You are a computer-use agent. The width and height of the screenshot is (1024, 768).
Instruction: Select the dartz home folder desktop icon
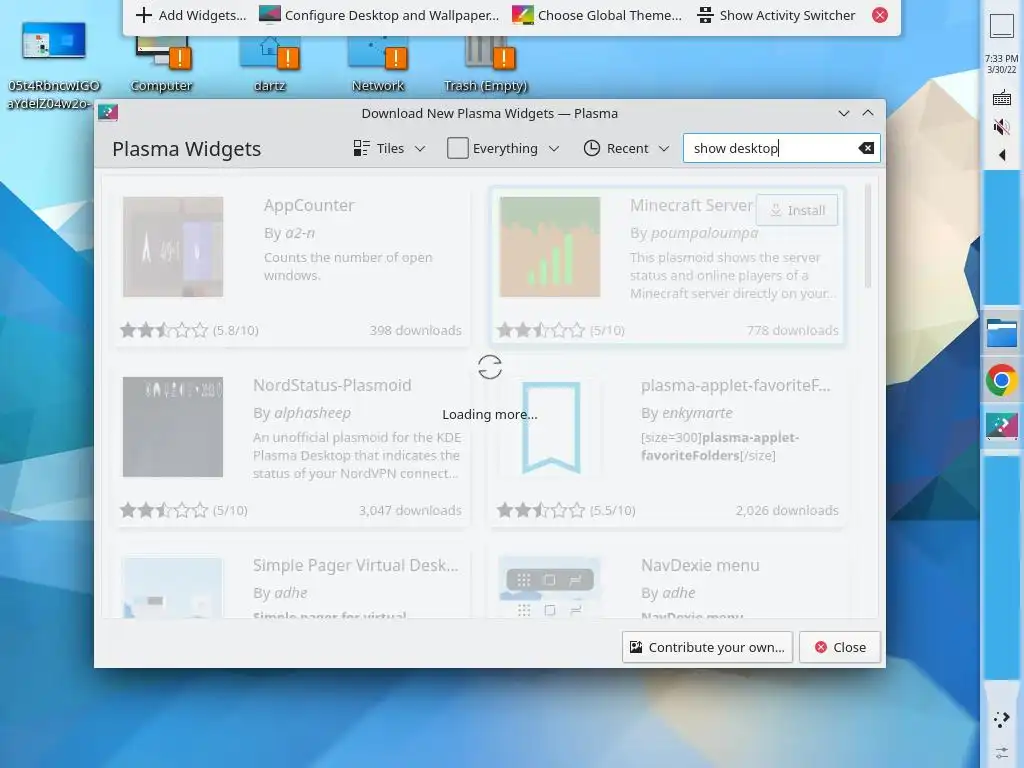270,64
